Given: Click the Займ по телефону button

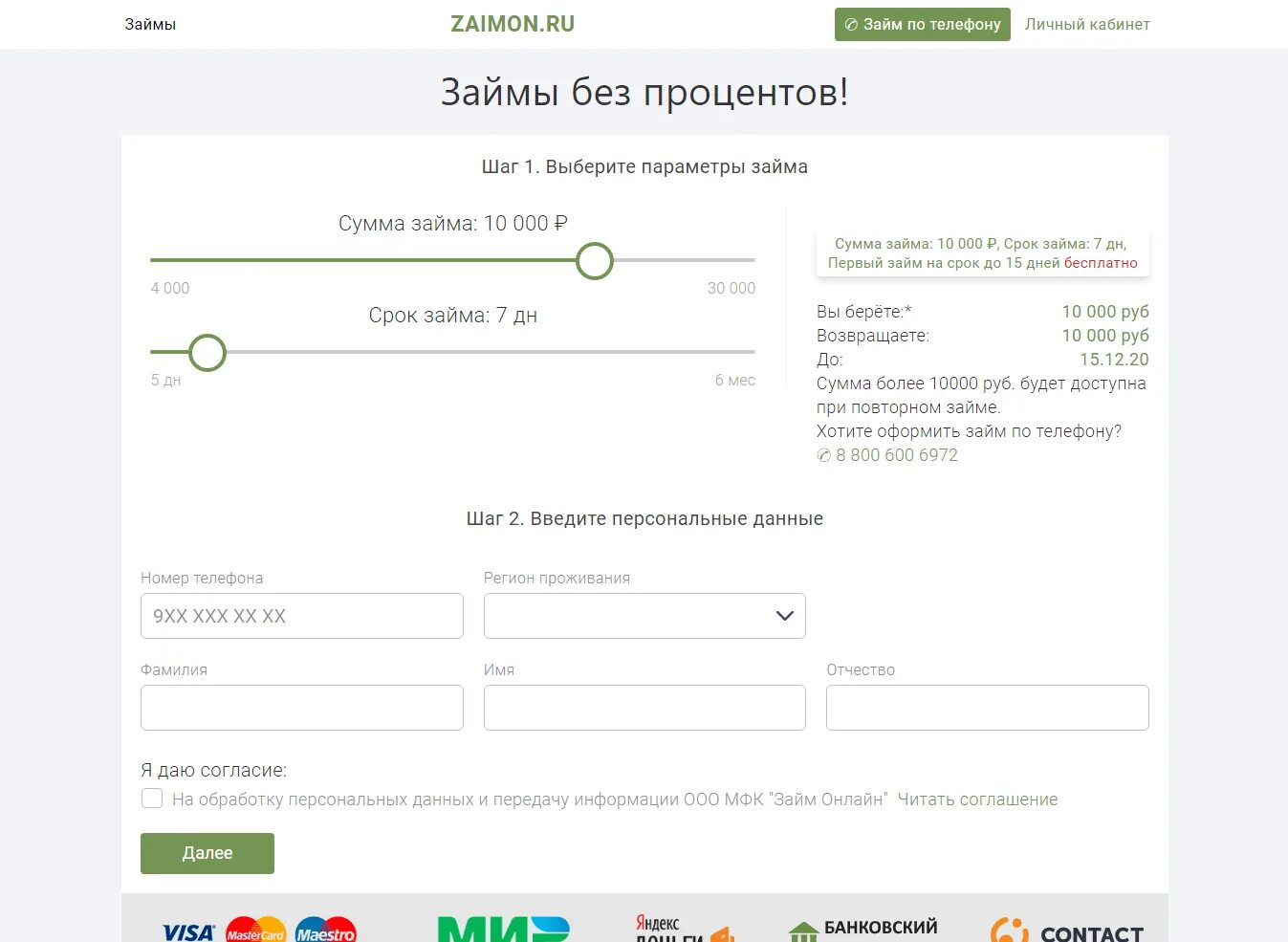Looking at the screenshot, I should pyautogui.click(x=923, y=25).
